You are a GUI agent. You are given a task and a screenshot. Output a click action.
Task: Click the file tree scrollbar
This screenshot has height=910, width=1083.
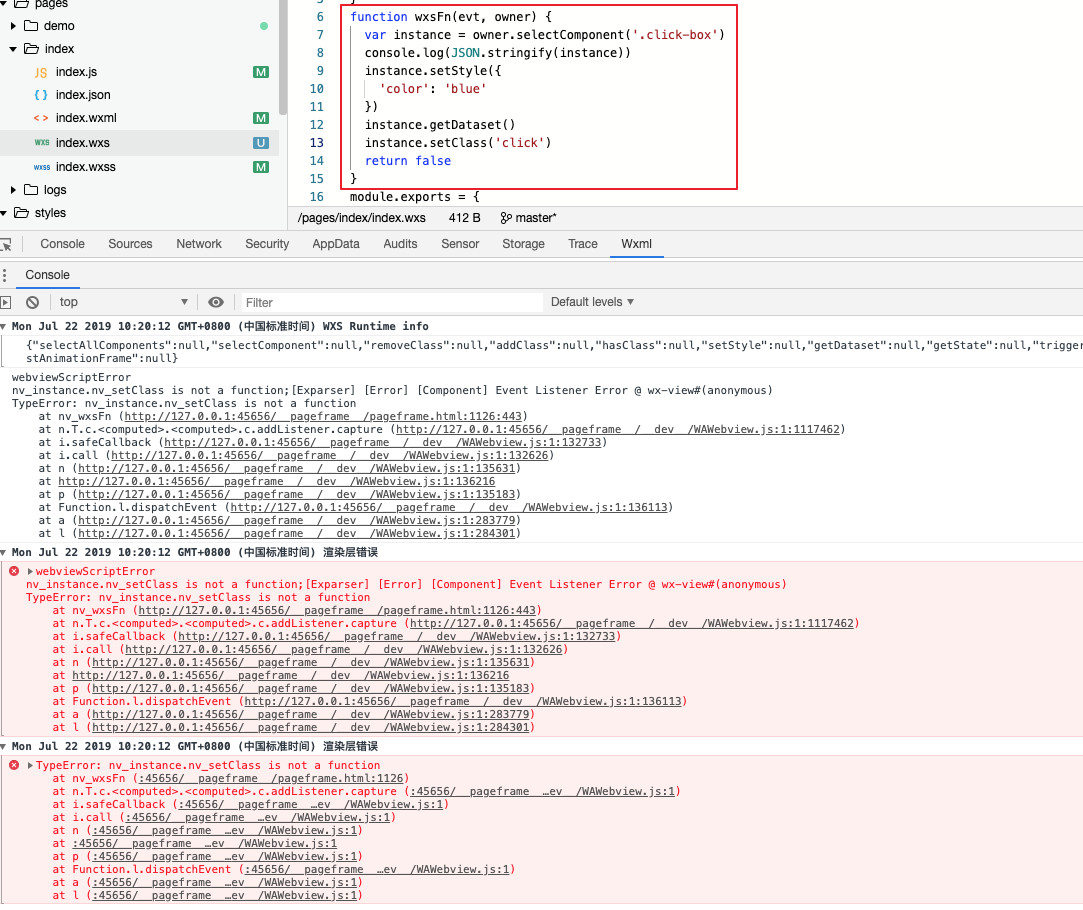(282, 57)
